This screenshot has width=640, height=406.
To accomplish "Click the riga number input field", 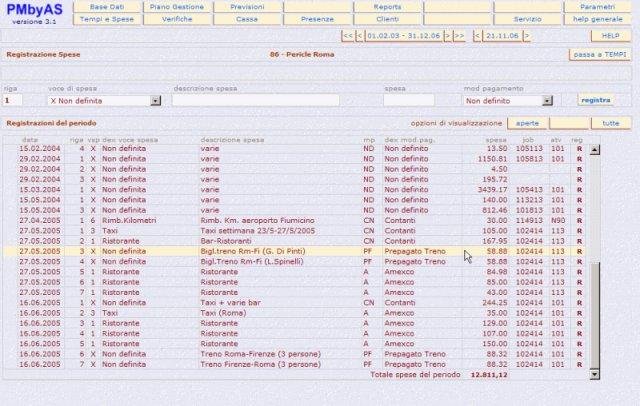I will [13, 100].
